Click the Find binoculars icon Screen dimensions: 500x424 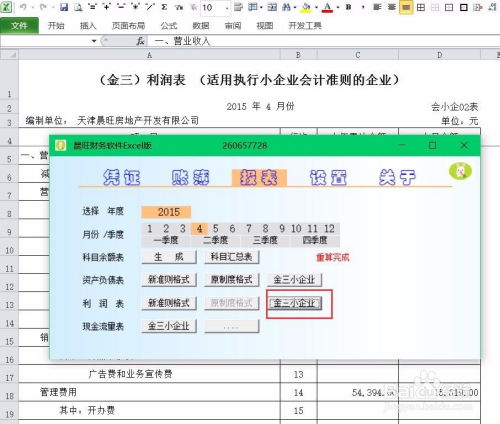point(286,7)
